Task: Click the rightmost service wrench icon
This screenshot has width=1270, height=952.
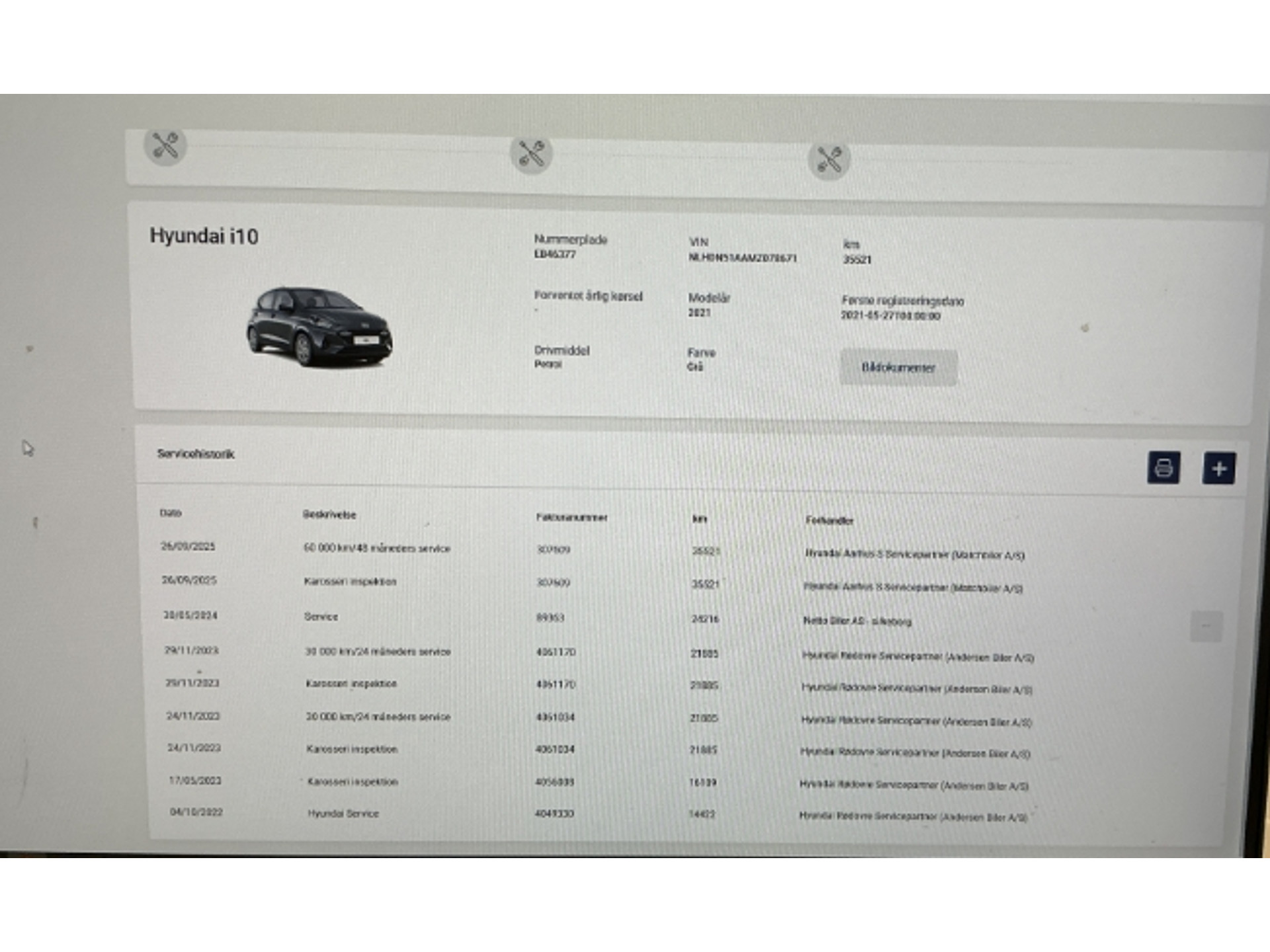Action: click(x=829, y=159)
